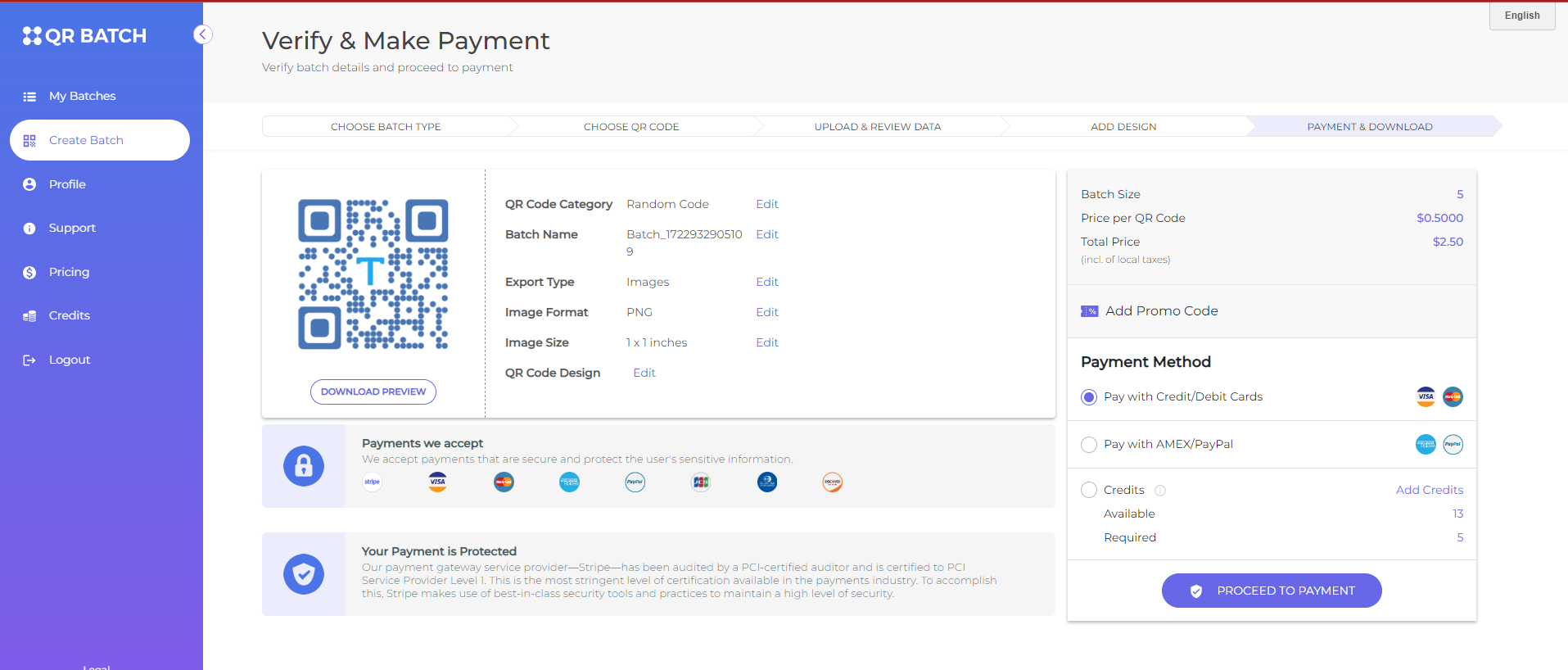Click the PNG image format value

click(639, 312)
